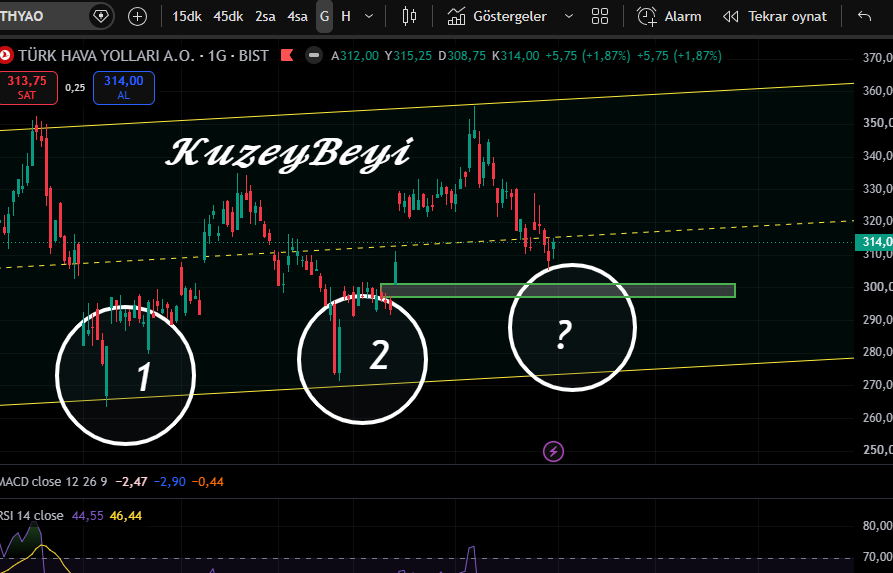Viewport: 893px width, 573px height.
Task: Click the red 313,75 SAT sell button
Action: point(27,88)
